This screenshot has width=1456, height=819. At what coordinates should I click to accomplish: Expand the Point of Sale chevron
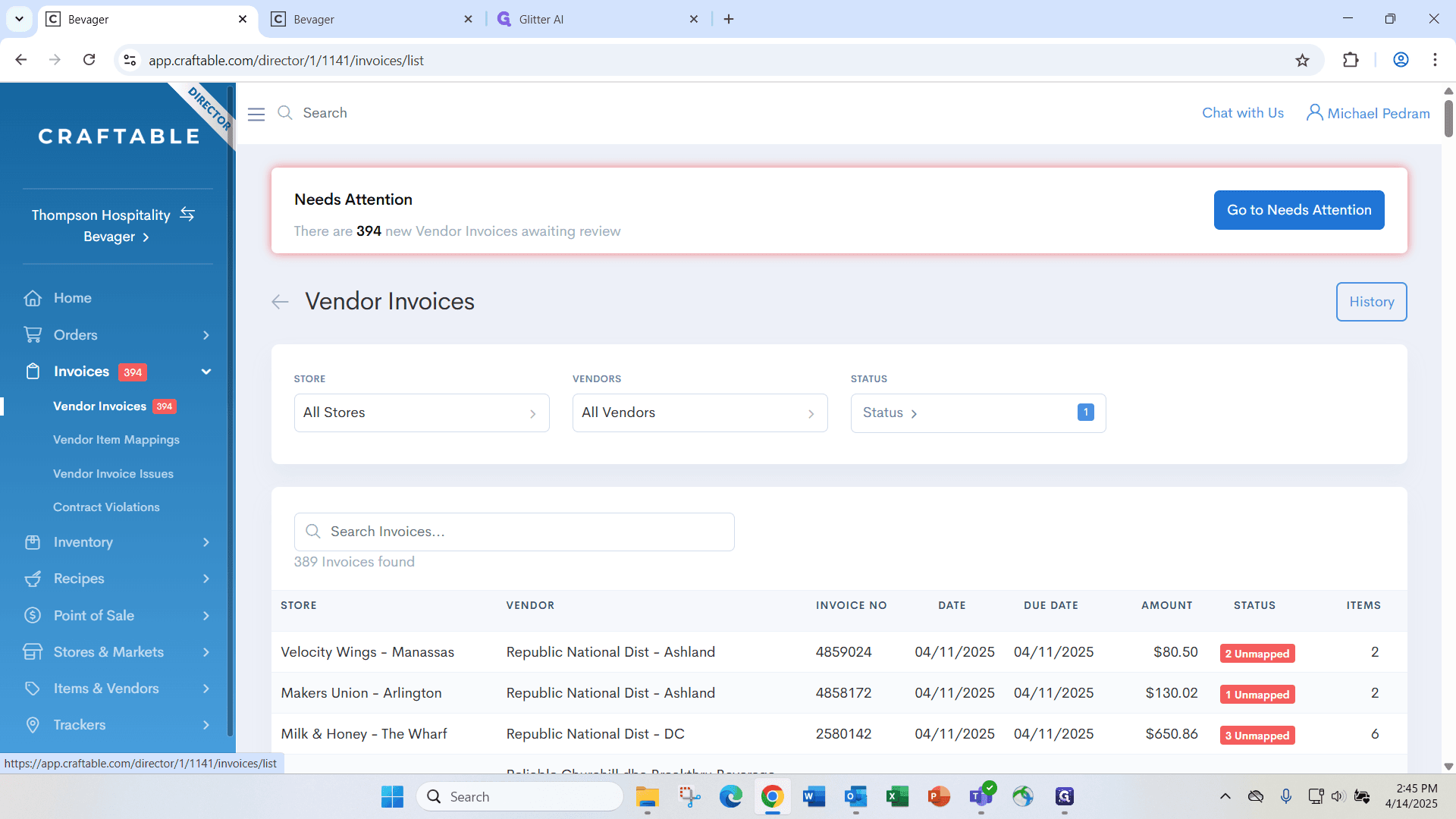click(x=206, y=616)
